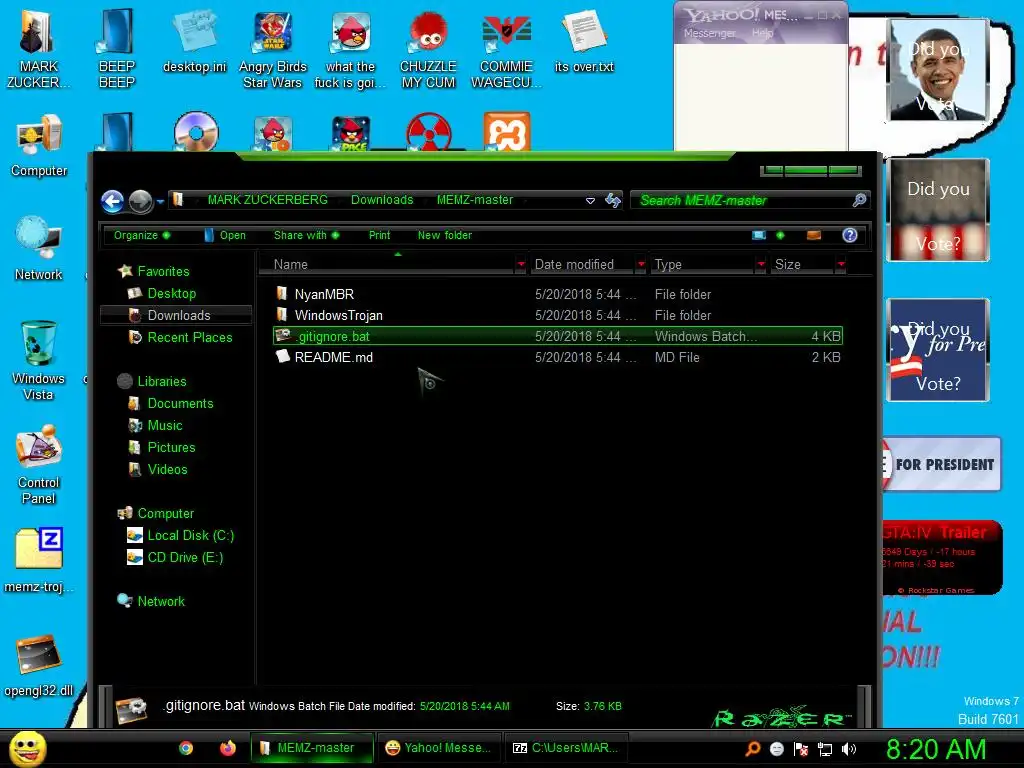Click the volume speaker tray icon
Viewport: 1024px width, 768px height.
point(848,749)
